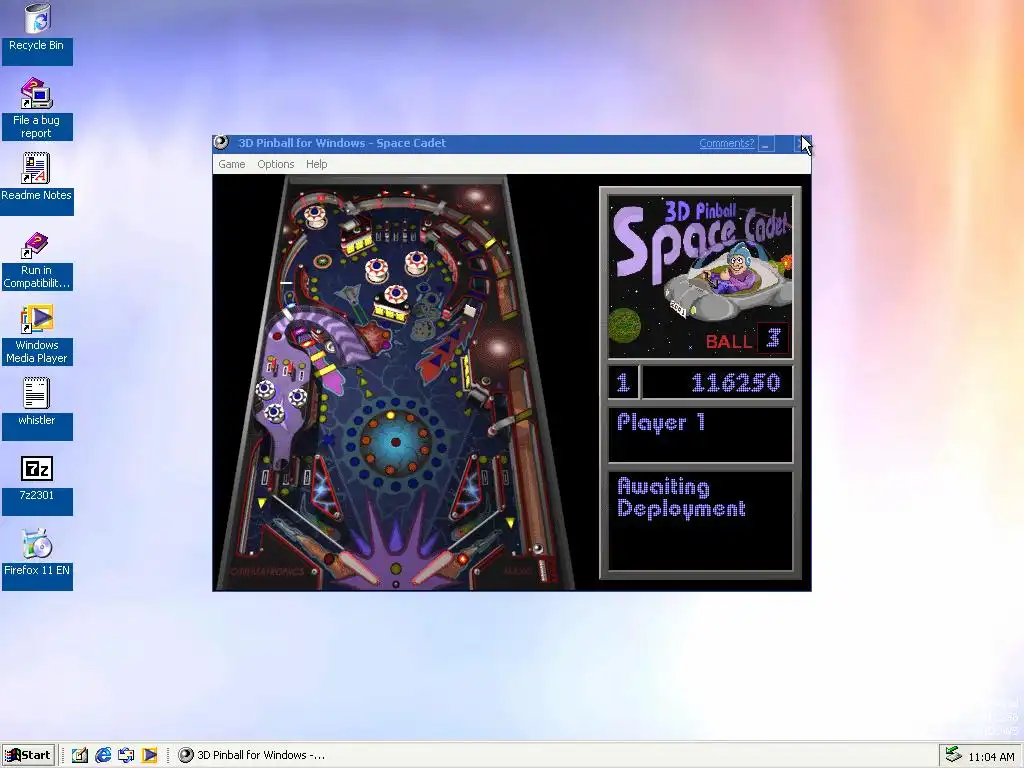Image resolution: width=1024 pixels, height=768 pixels.
Task: Select Windows Media Player desktop icon
Action: [37, 334]
